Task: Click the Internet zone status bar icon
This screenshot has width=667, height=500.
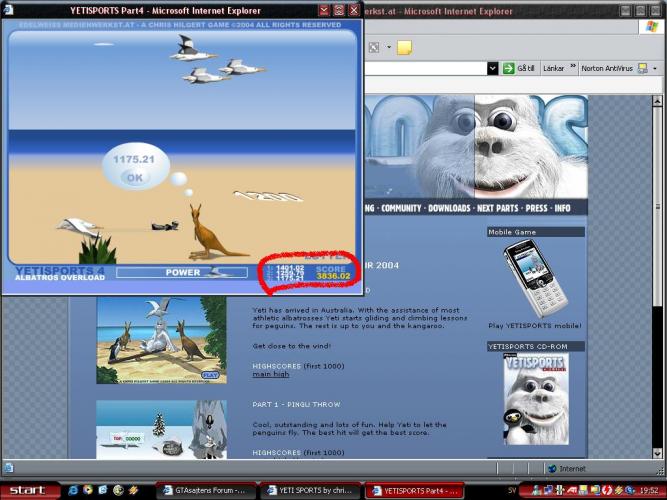Action: [552, 469]
